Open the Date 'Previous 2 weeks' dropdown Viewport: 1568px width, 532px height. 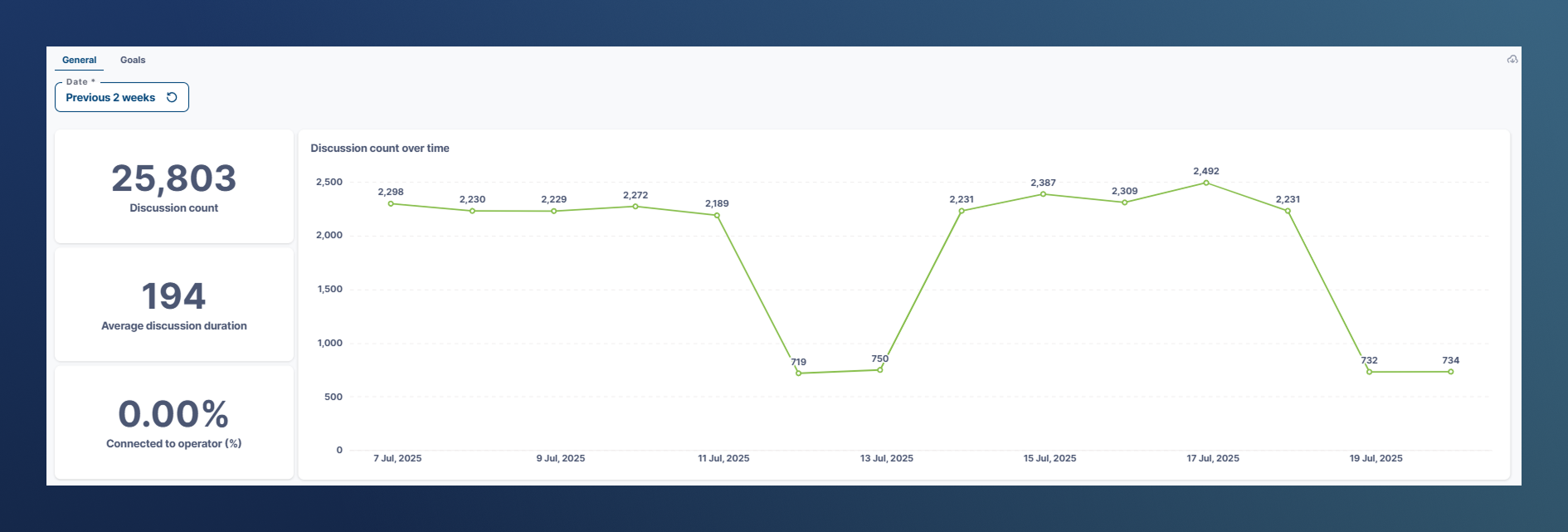pos(110,97)
